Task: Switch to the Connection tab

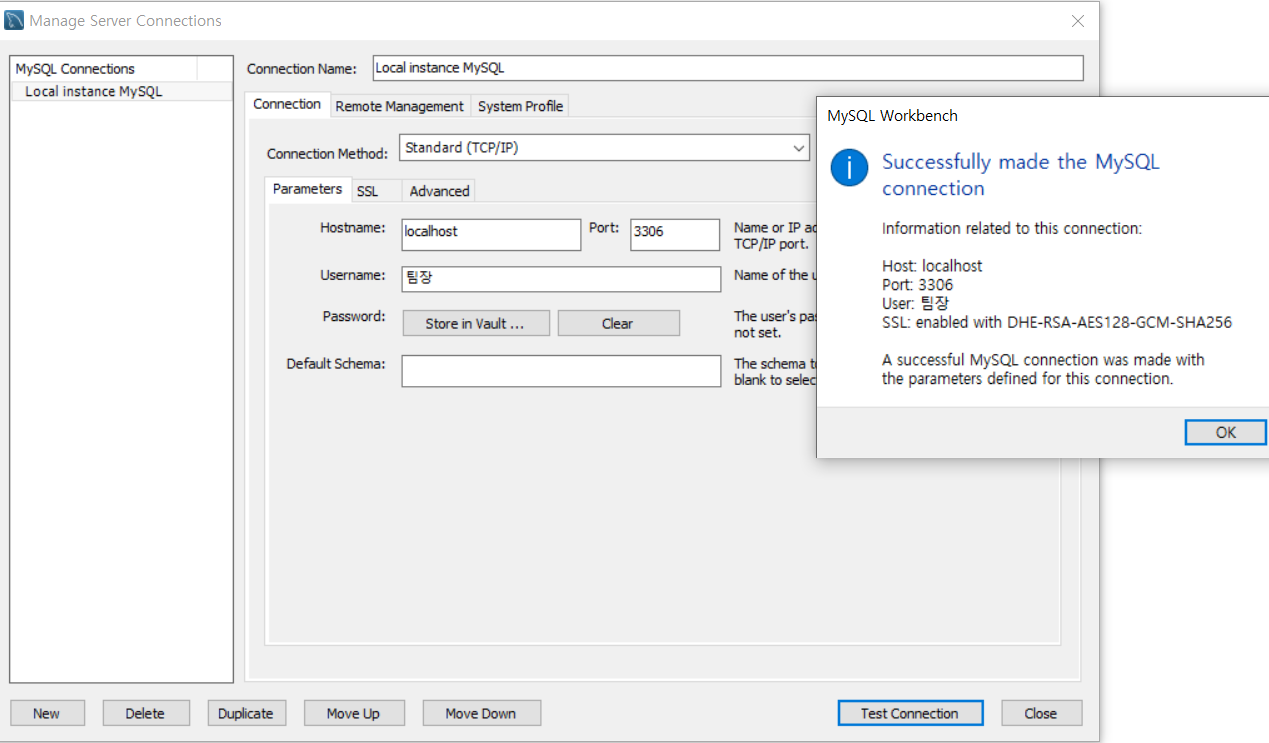Action: click(287, 104)
